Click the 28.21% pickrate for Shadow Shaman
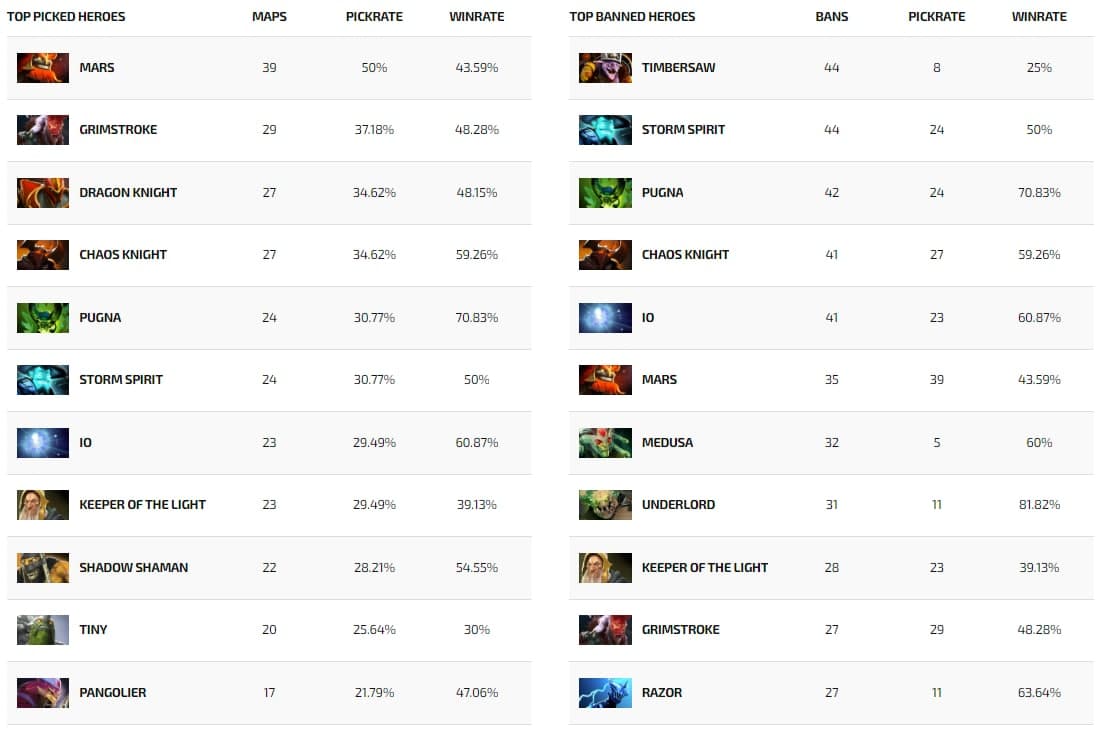Viewport: 1103px width, 732px height. pos(374,567)
